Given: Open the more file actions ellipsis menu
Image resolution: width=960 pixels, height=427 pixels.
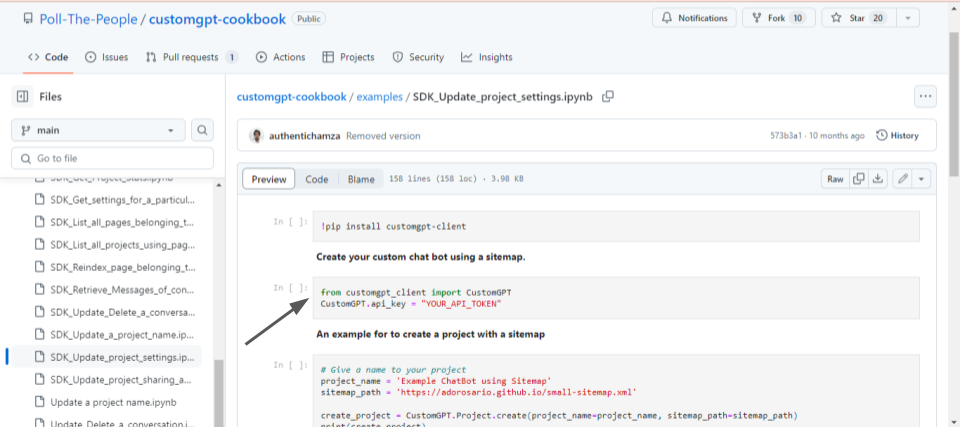Looking at the screenshot, I should tap(925, 96).
